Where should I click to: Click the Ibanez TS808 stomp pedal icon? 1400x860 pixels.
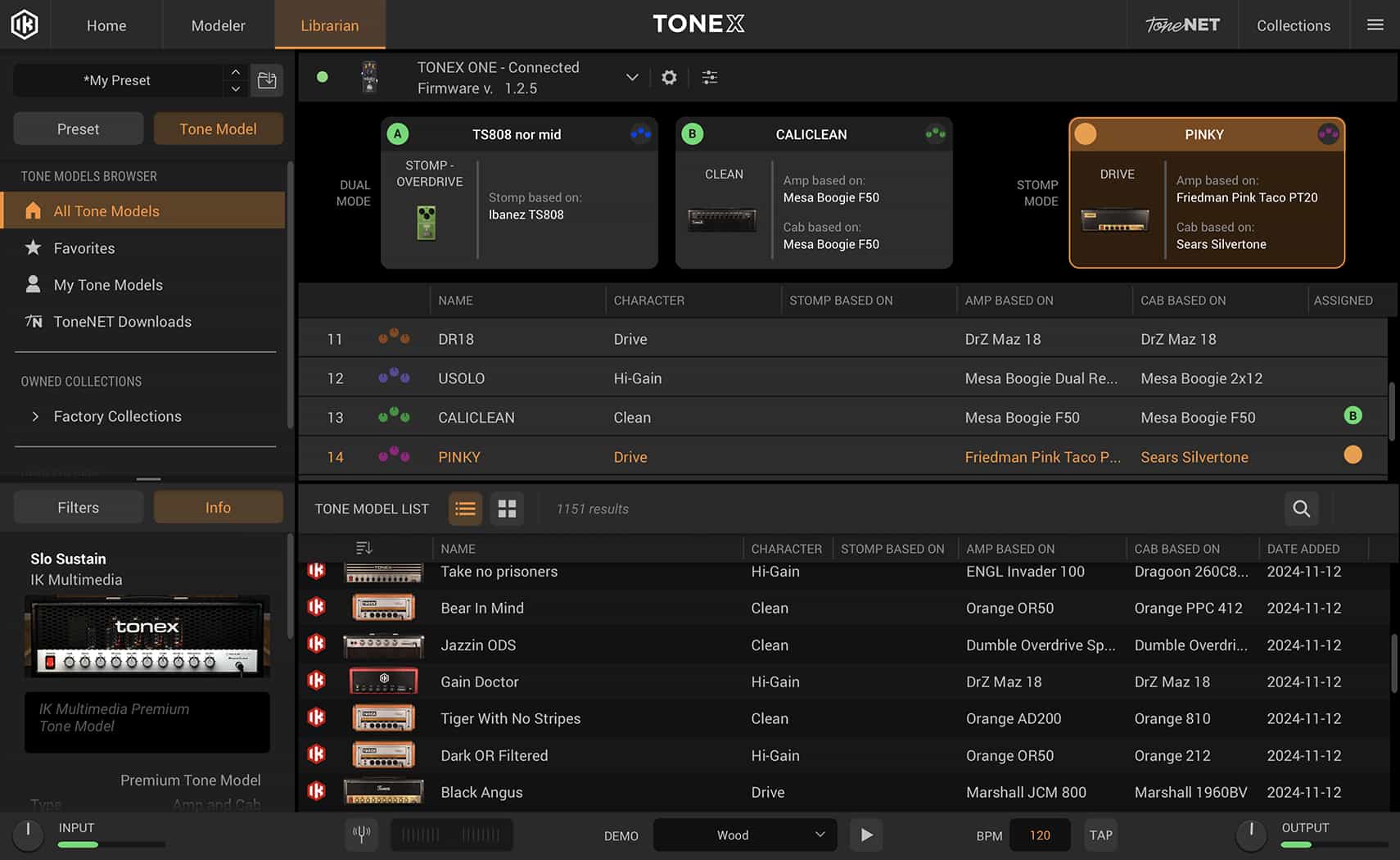(x=426, y=223)
